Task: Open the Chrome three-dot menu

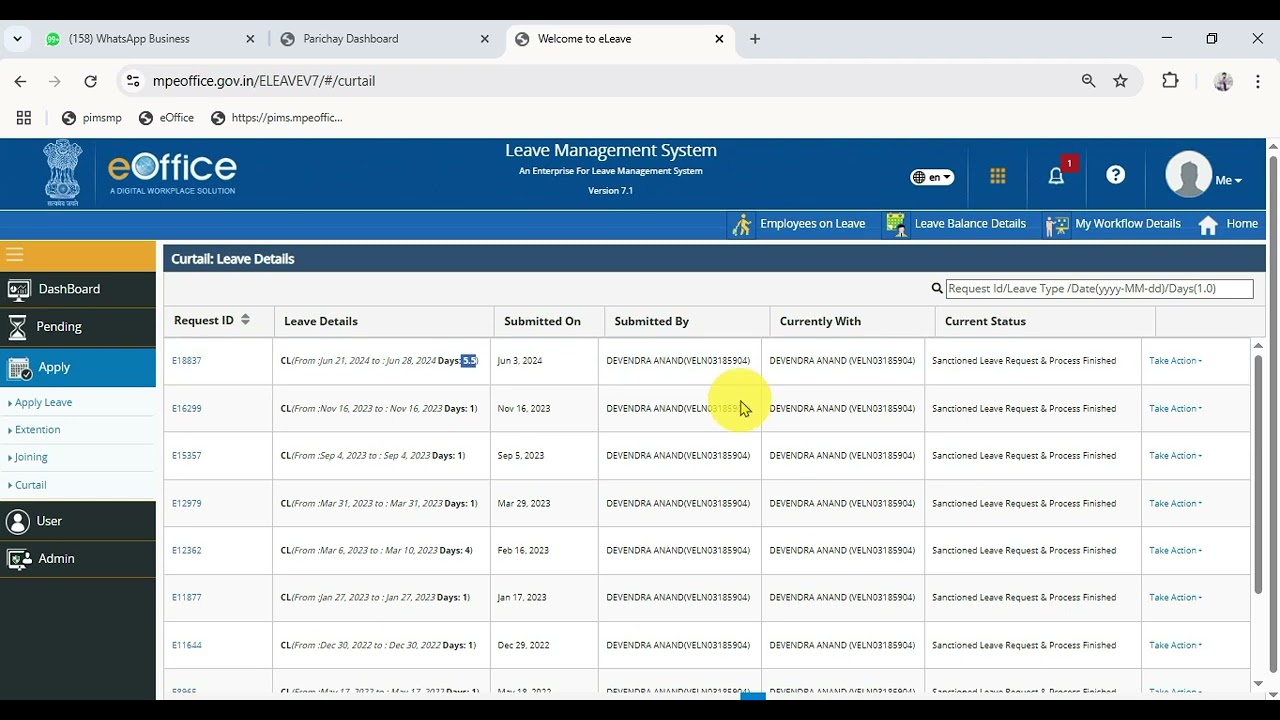Action: 1258,81
